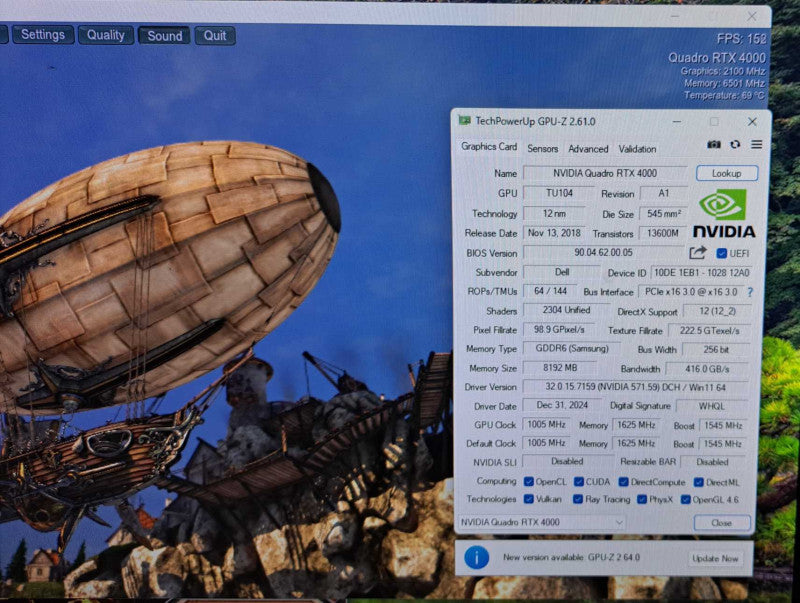
Task: Click the Digital Signature value WHQL
Action: pyautogui.click(x=712, y=407)
